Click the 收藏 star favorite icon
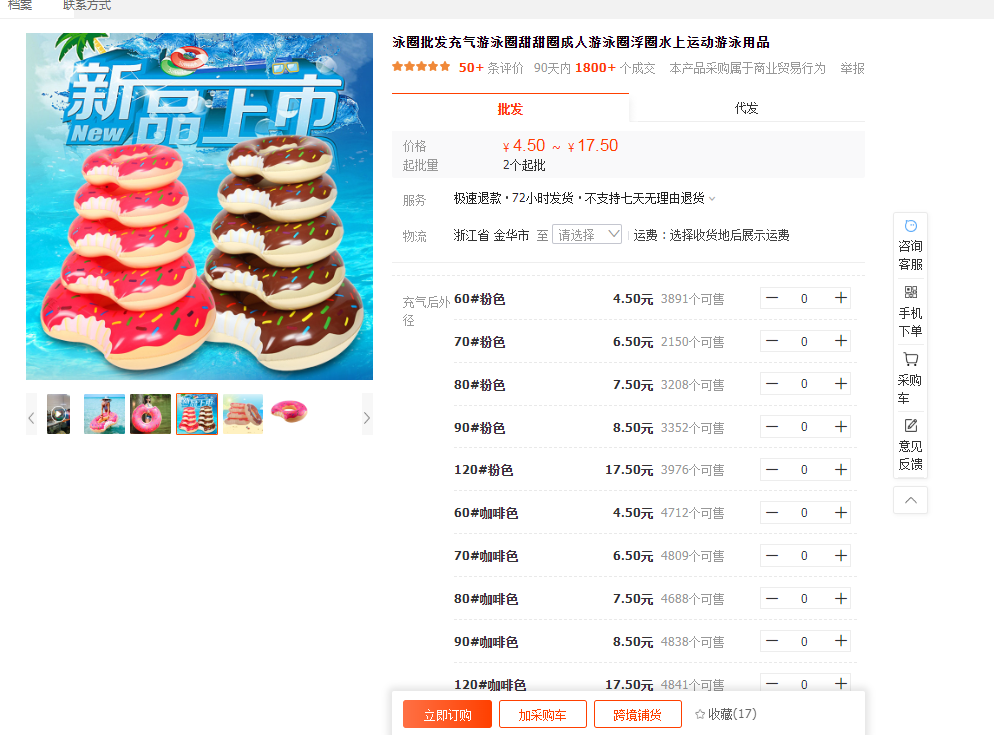The width and height of the screenshot is (994, 735). coord(700,714)
